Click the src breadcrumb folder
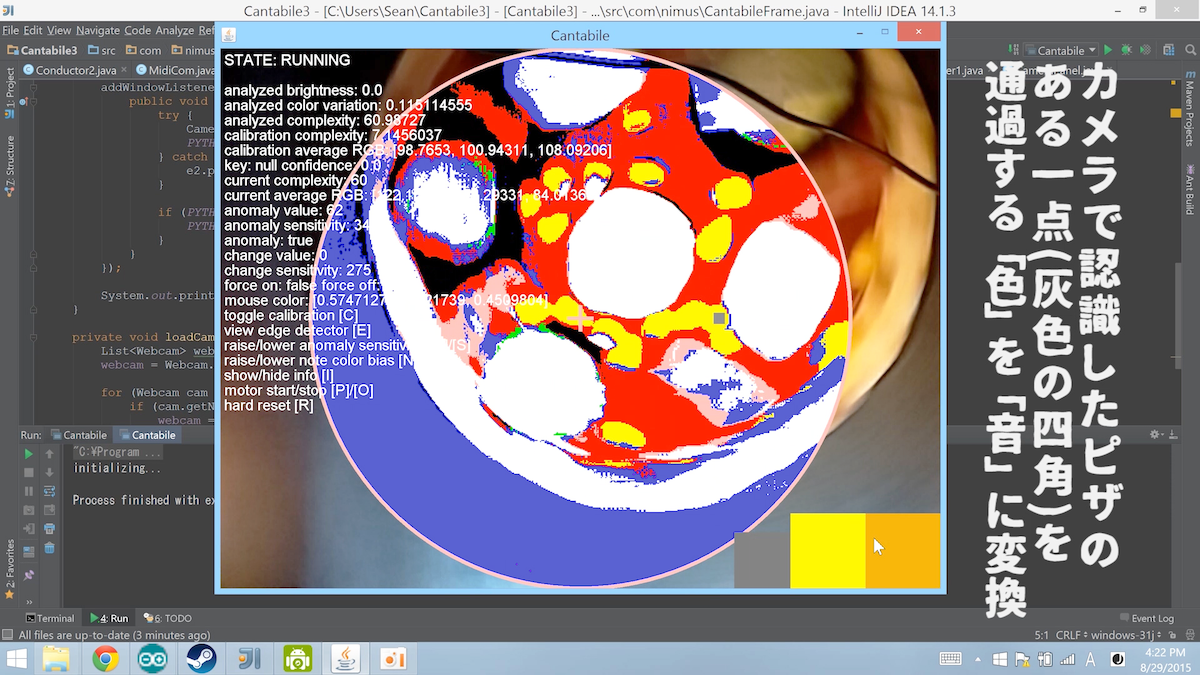This screenshot has width=1200, height=675. (x=103, y=50)
